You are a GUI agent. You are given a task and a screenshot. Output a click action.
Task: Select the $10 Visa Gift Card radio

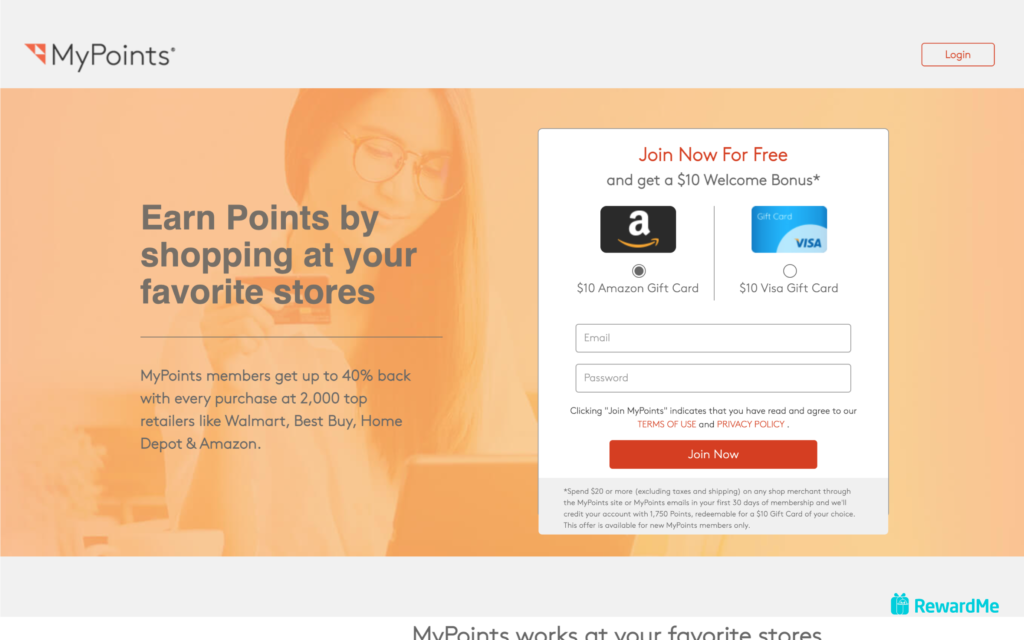pyautogui.click(x=790, y=270)
